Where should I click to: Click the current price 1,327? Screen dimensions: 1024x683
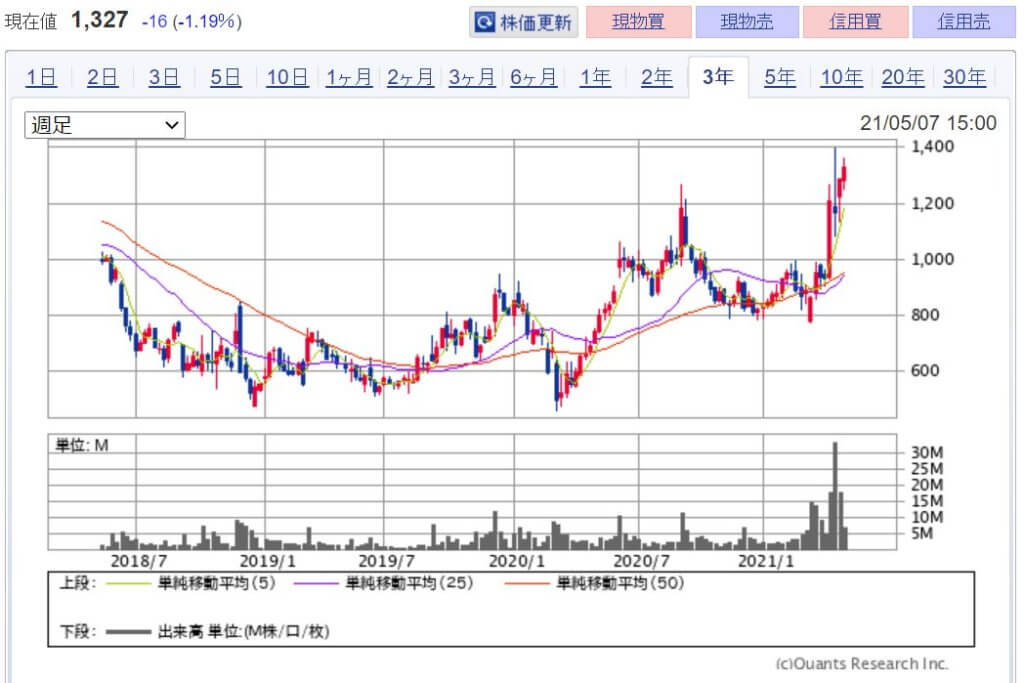coord(99,20)
